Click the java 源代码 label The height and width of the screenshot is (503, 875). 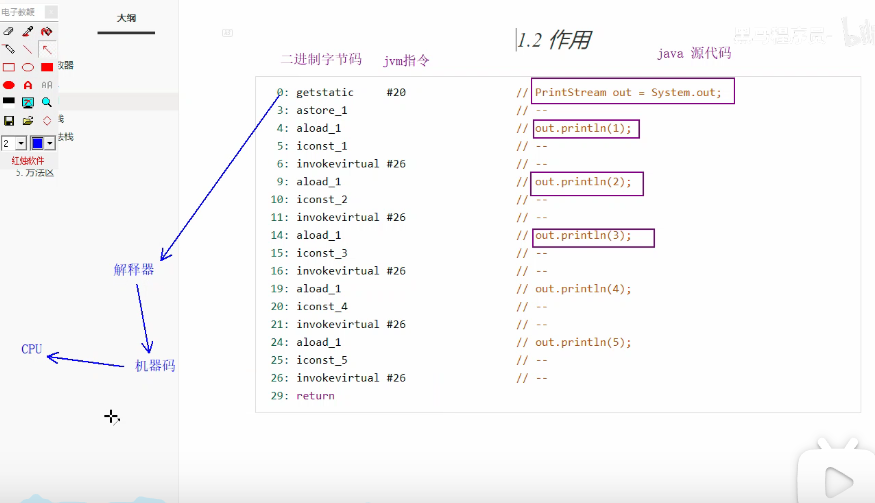pos(694,53)
